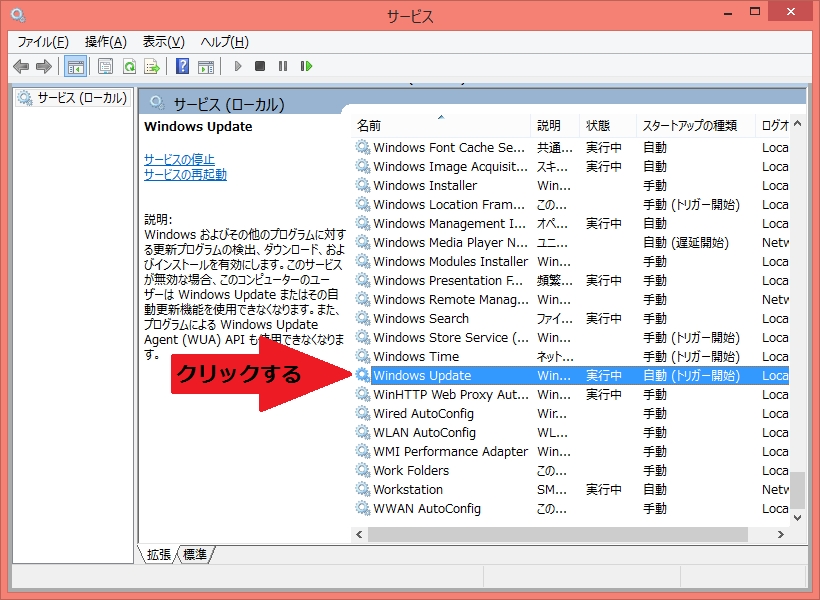Open the 操作(A) menu
The image size is (820, 600).
[x=106, y=42]
